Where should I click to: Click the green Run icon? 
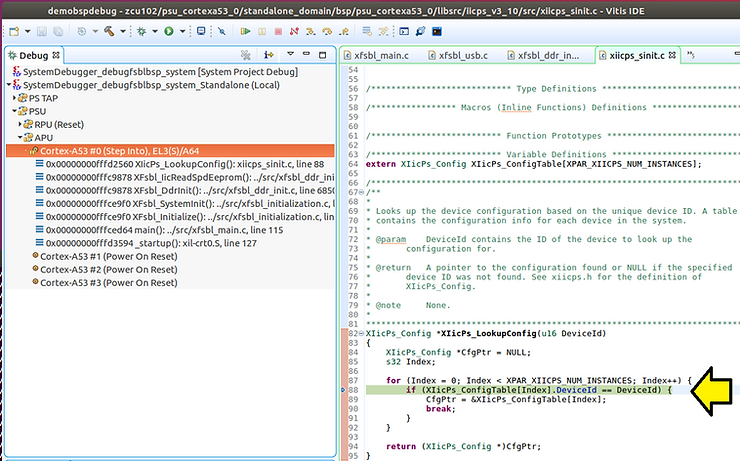(x=168, y=31)
